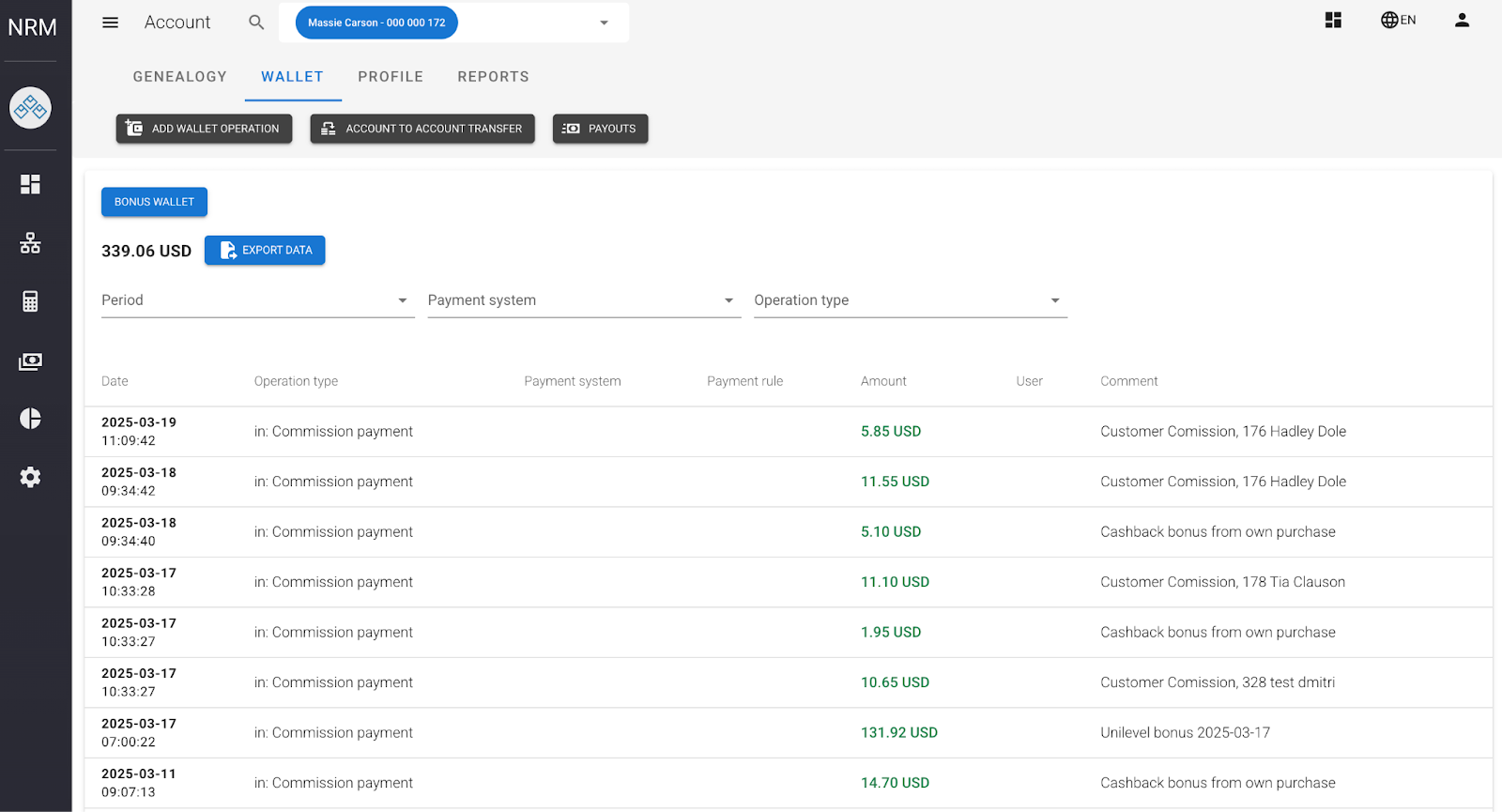Screen dimensions: 1502x812
Task: Switch to the Reports tab
Action: (493, 77)
